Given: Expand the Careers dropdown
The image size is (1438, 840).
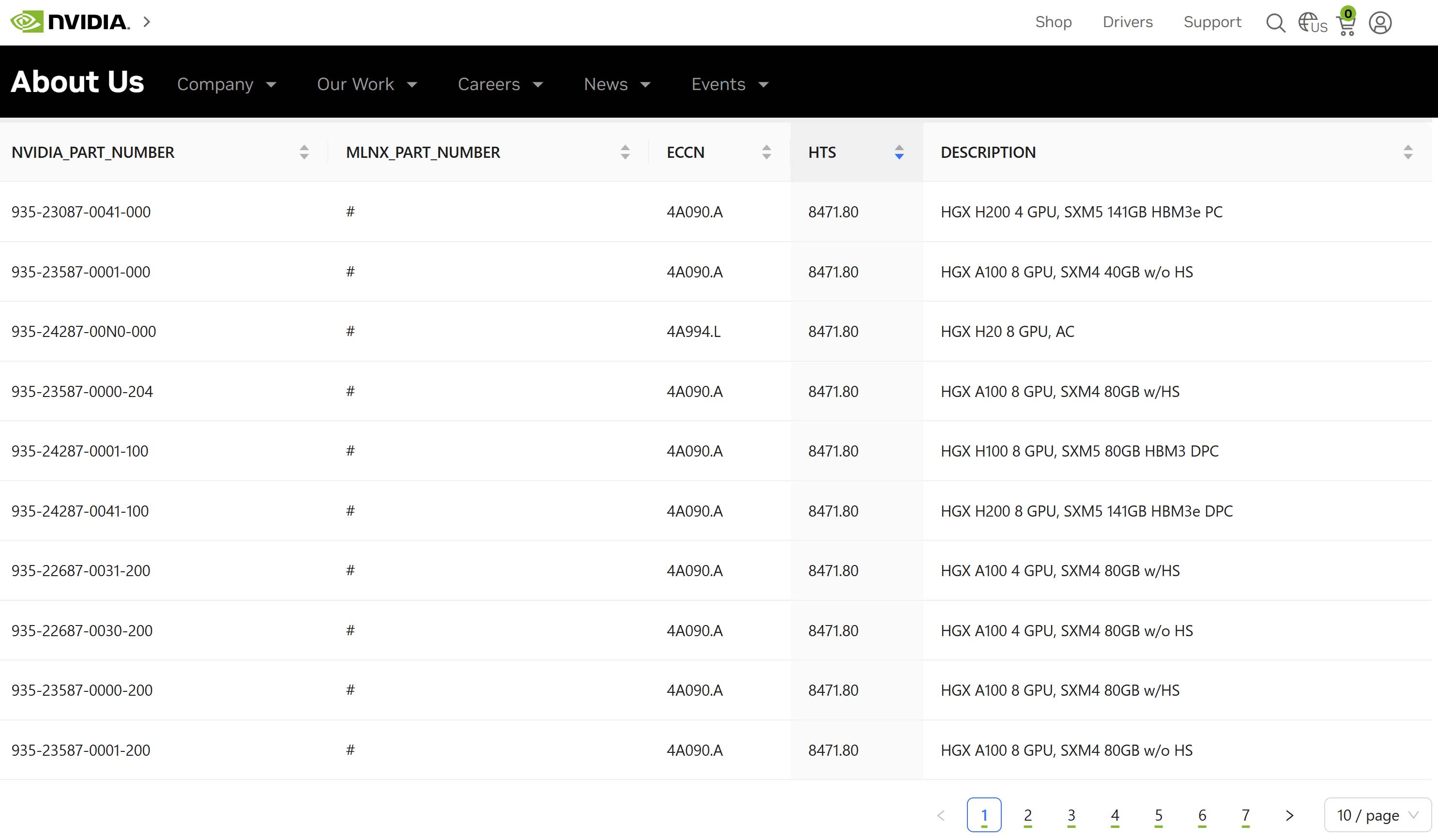Looking at the screenshot, I should (500, 84).
